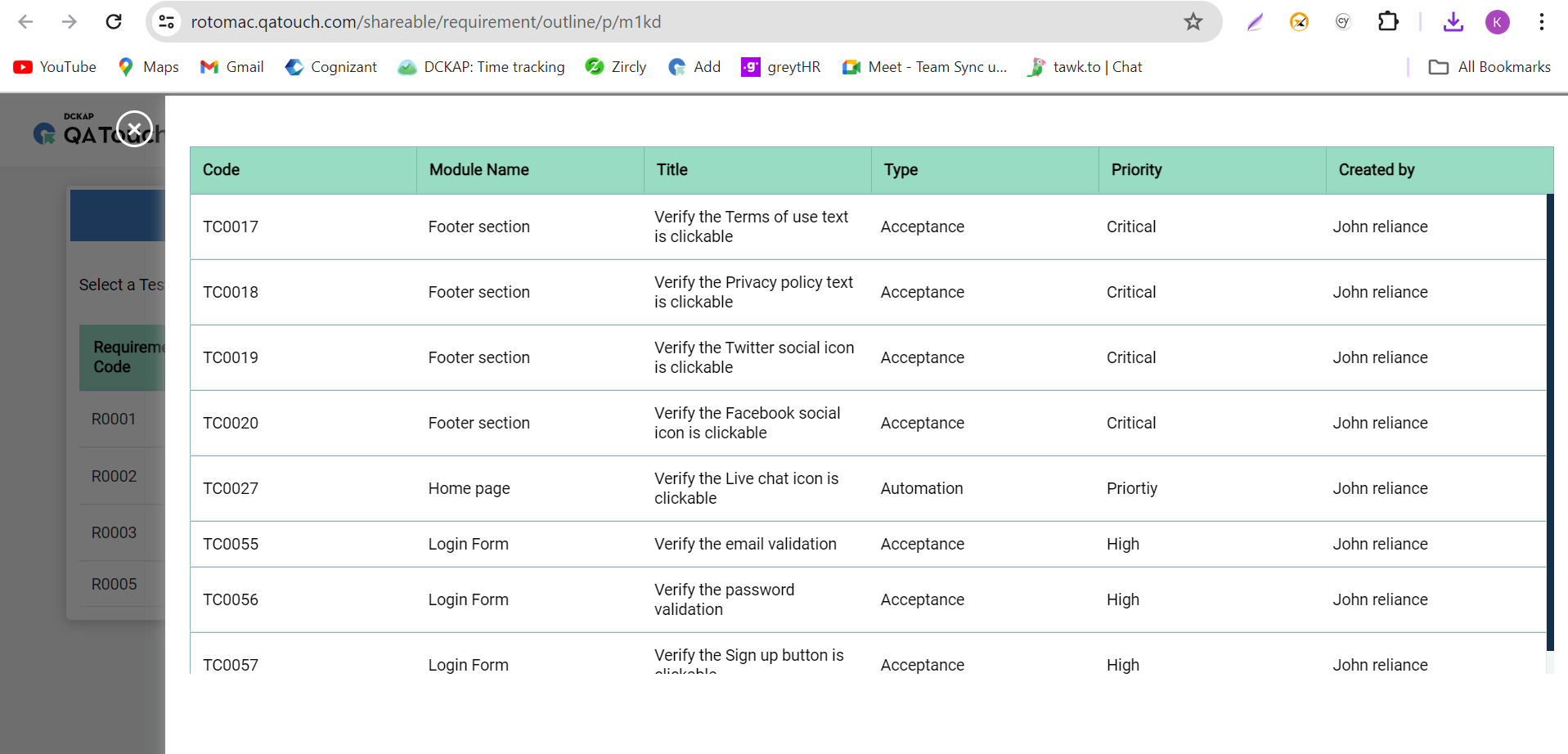Open Meet - Team Sync bookmark
The image size is (1568, 754).
pos(924,67)
